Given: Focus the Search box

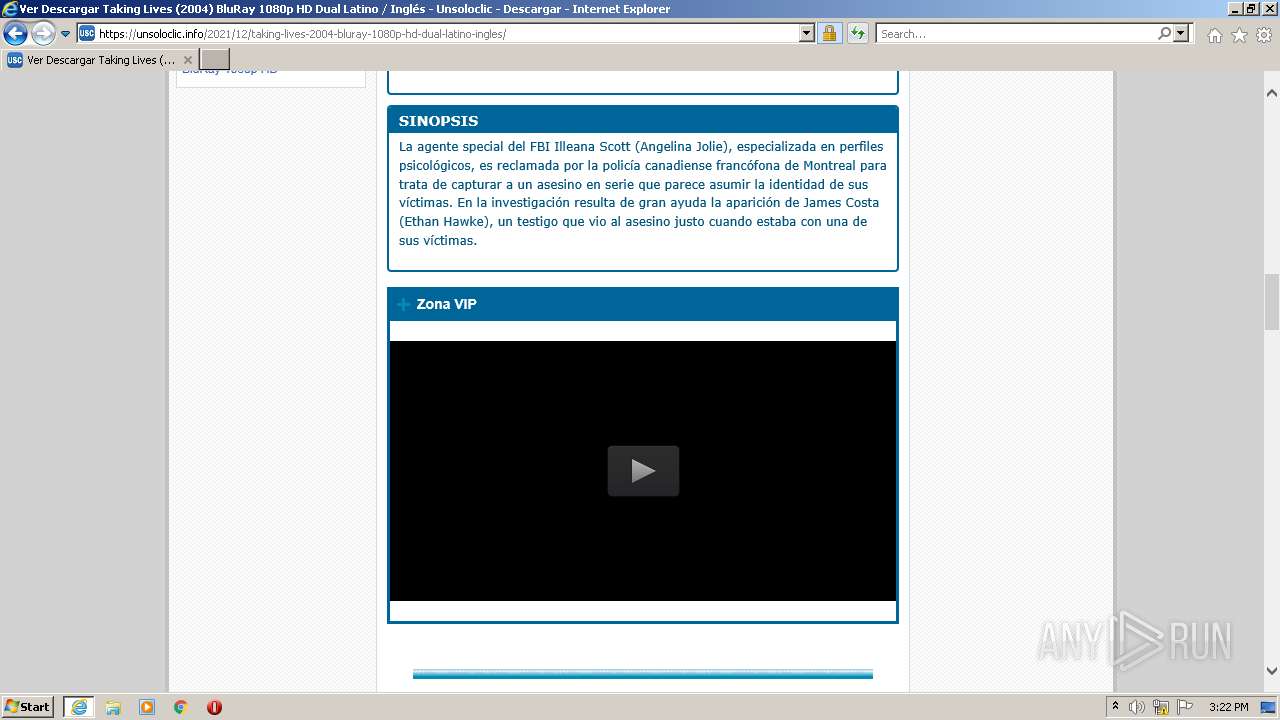Looking at the screenshot, I should tap(1016, 34).
